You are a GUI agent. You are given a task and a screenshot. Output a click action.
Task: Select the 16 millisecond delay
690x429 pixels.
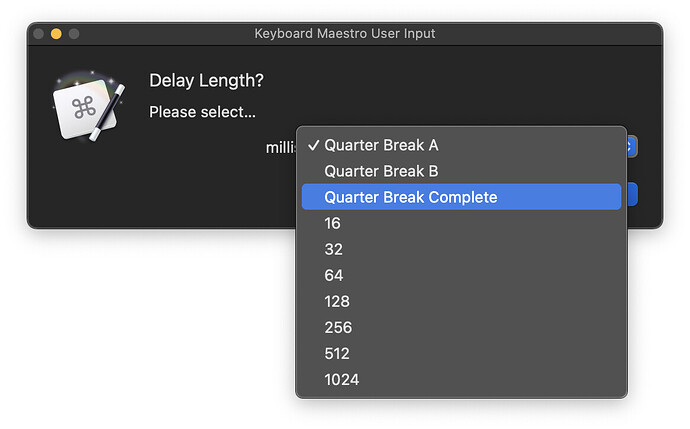(x=333, y=223)
